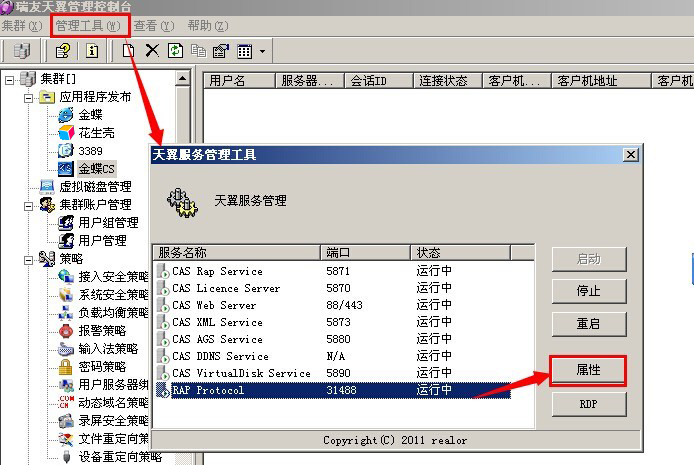Click the 重启 button

pyautogui.click(x=589, y=324)
